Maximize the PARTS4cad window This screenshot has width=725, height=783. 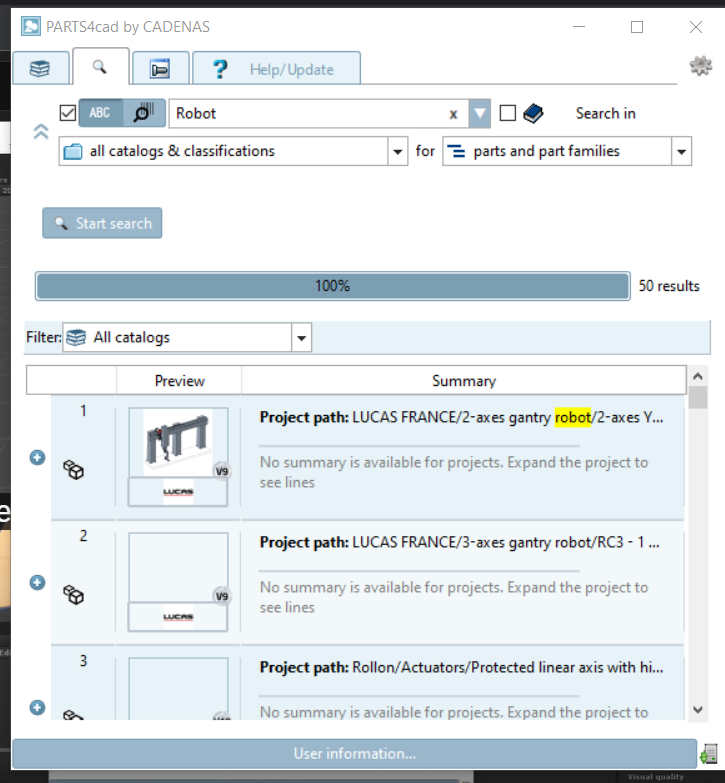point(637,27)
